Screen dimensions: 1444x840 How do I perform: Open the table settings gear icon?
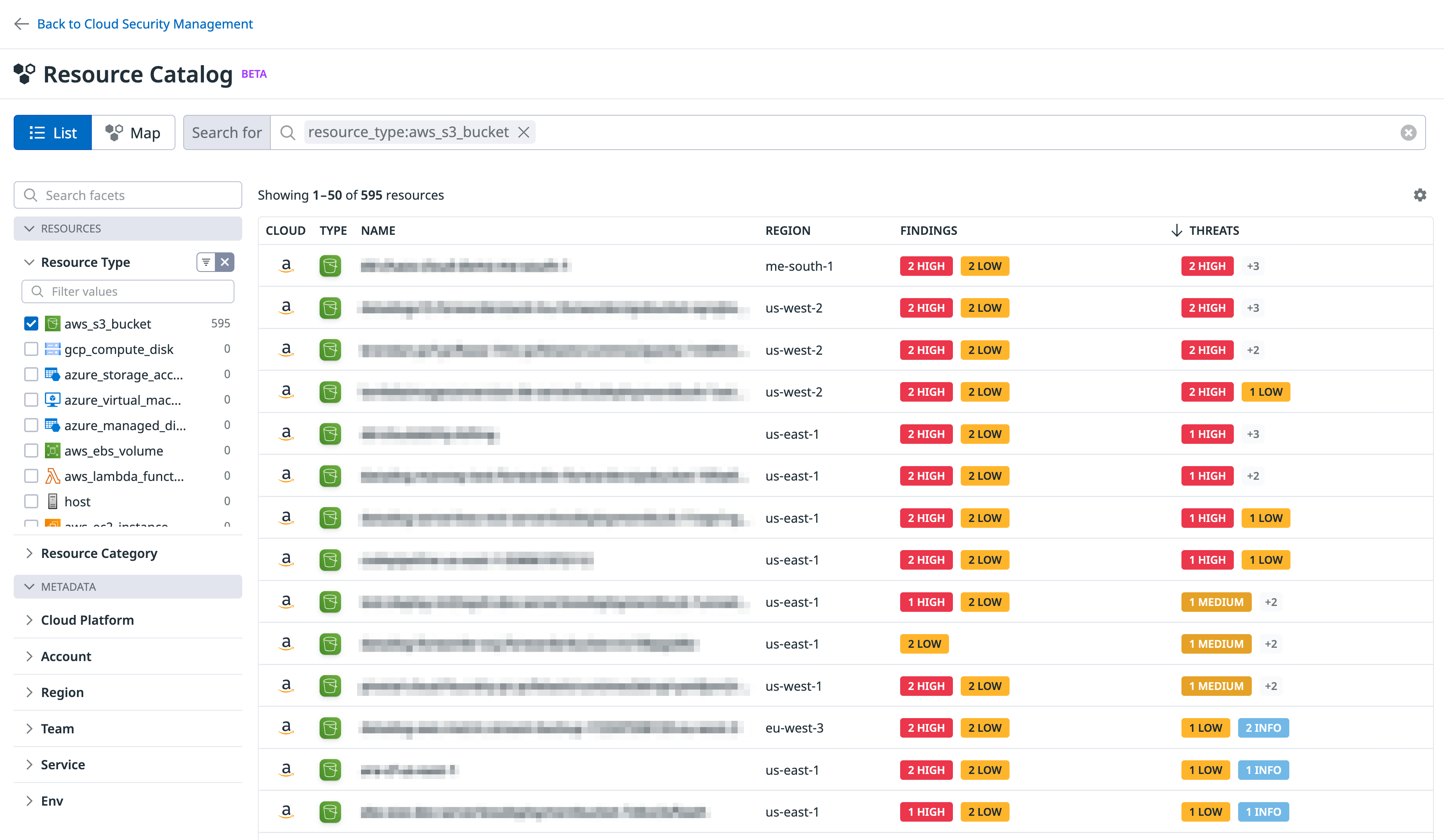(x=1420, y=195)
